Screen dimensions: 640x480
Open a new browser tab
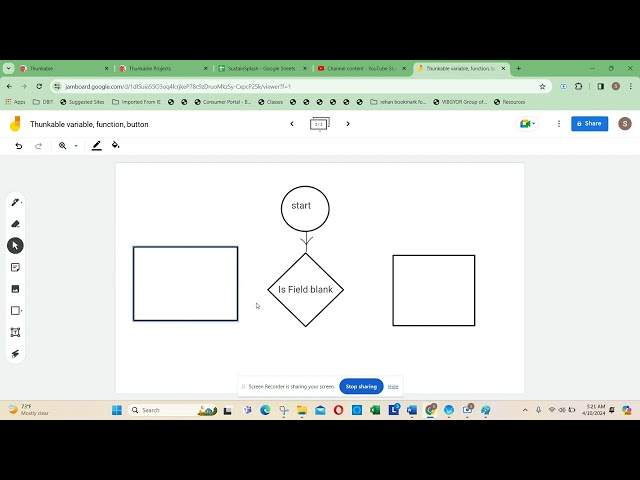point(518,69)
